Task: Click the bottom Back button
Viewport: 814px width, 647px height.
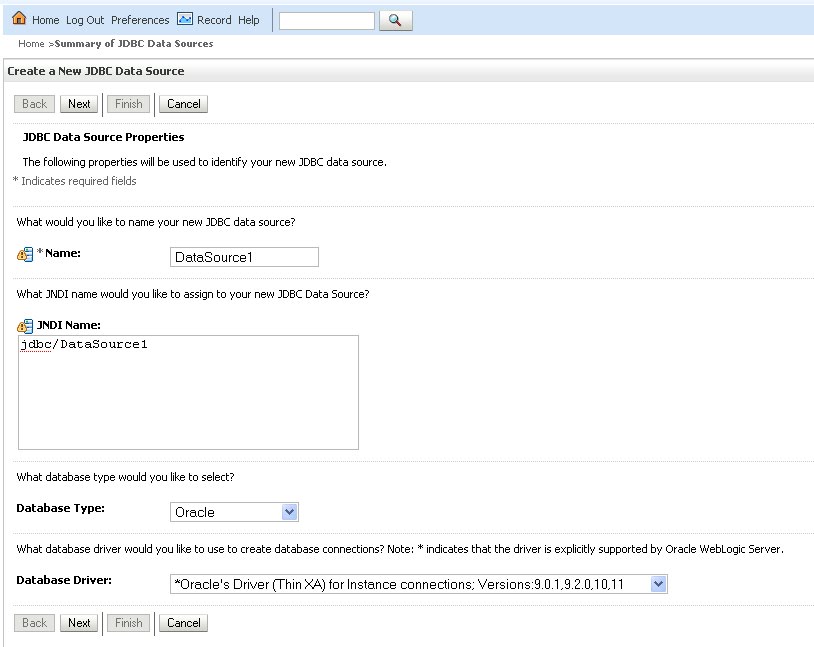Action: pos(33,622)
